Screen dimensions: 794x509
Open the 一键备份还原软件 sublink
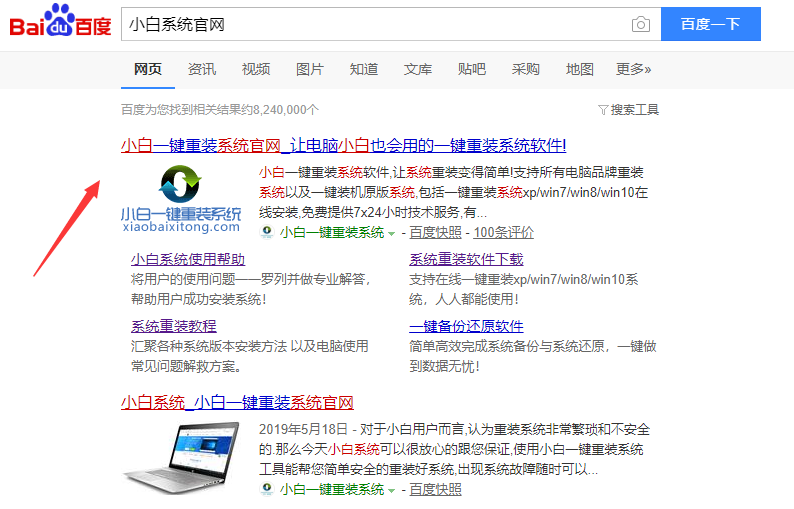pyautogui.click(x=466, y=326)
